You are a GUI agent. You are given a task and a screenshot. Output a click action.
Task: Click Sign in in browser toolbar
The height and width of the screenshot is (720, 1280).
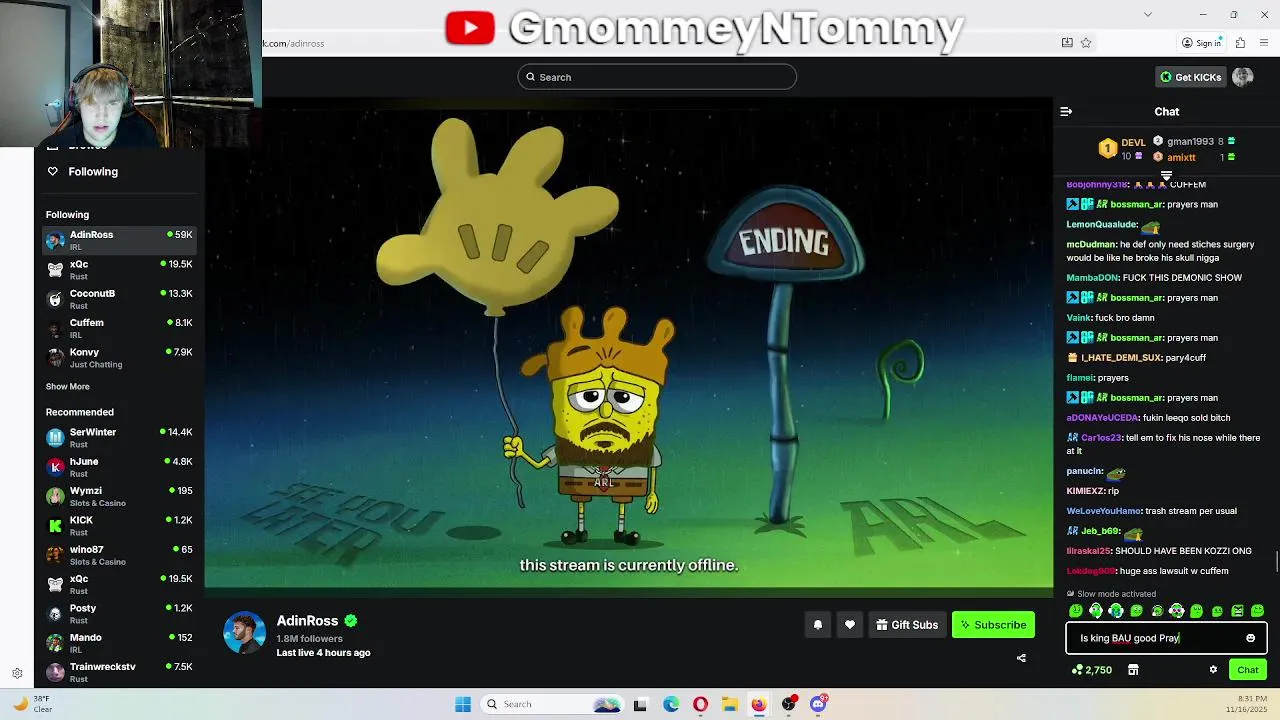[1201, 43]
